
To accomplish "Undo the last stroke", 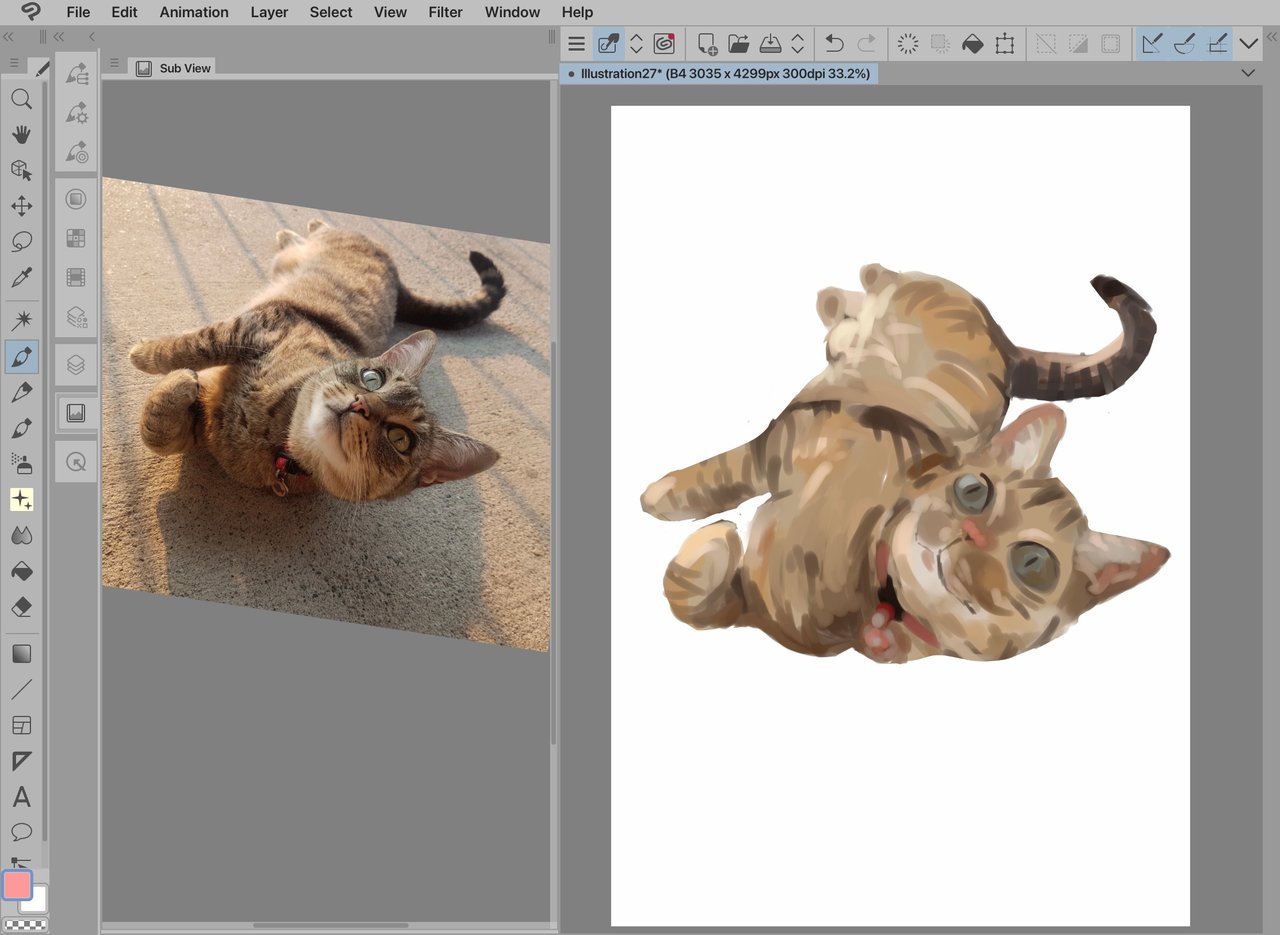I will pyautogui.click(x=834, y=44).
